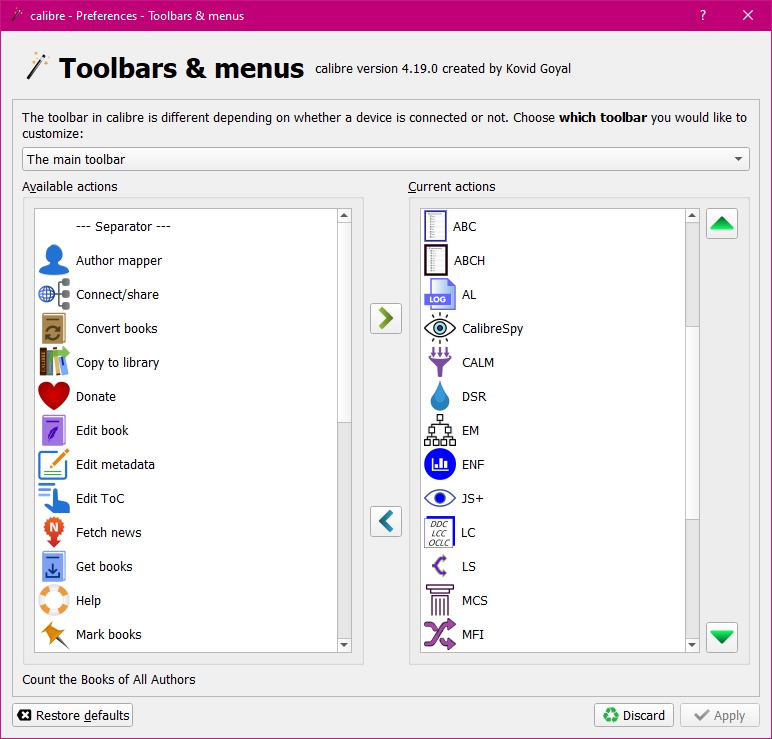Viewport: 772px width, 739px height.
Task: Select the 'Edit ToC' text label
Action: (x=100, y=498)
